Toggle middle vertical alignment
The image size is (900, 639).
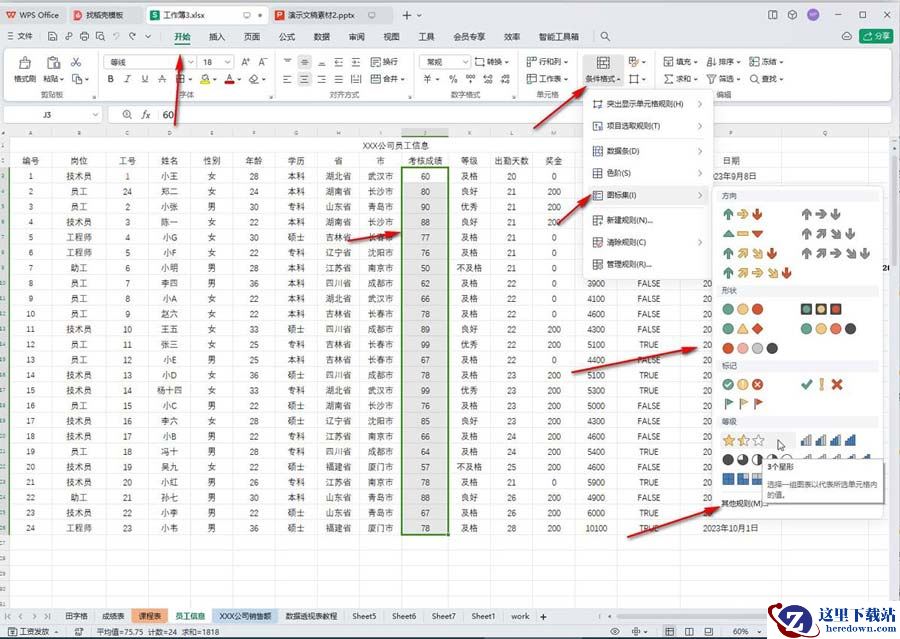pos(305,61)
